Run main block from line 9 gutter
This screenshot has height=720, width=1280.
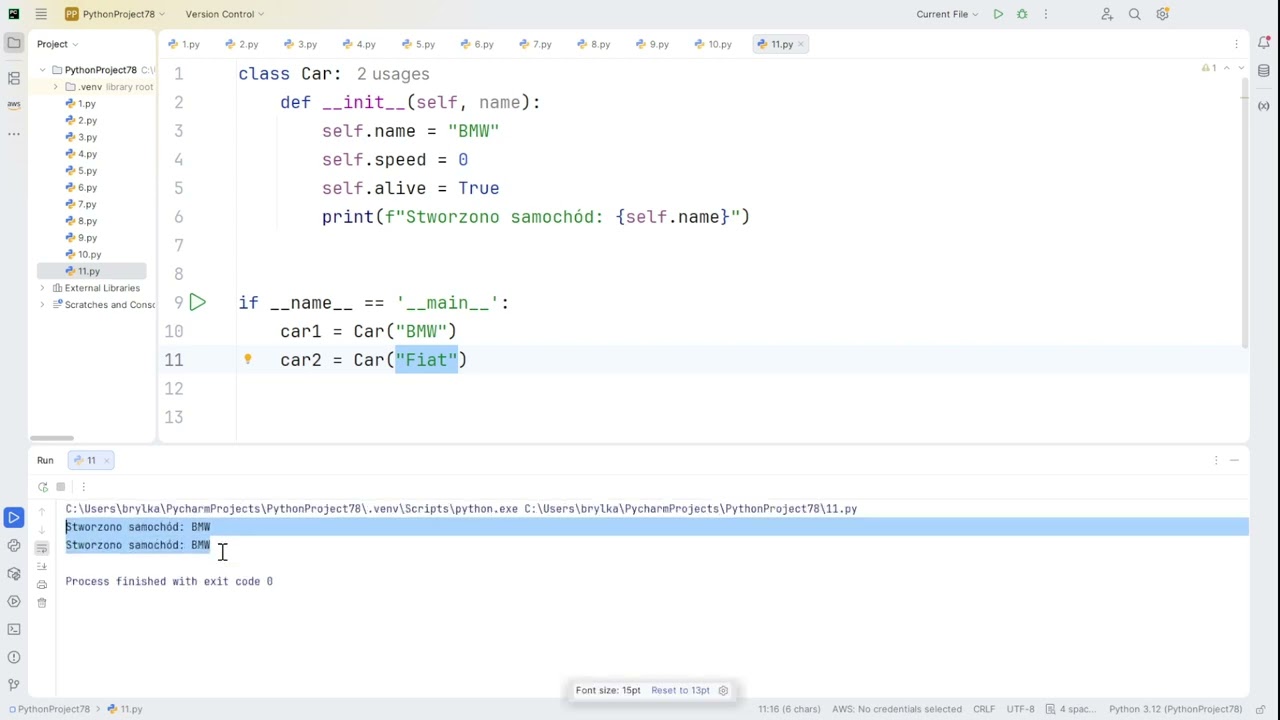pyautogui.click(x=197, y=302)
